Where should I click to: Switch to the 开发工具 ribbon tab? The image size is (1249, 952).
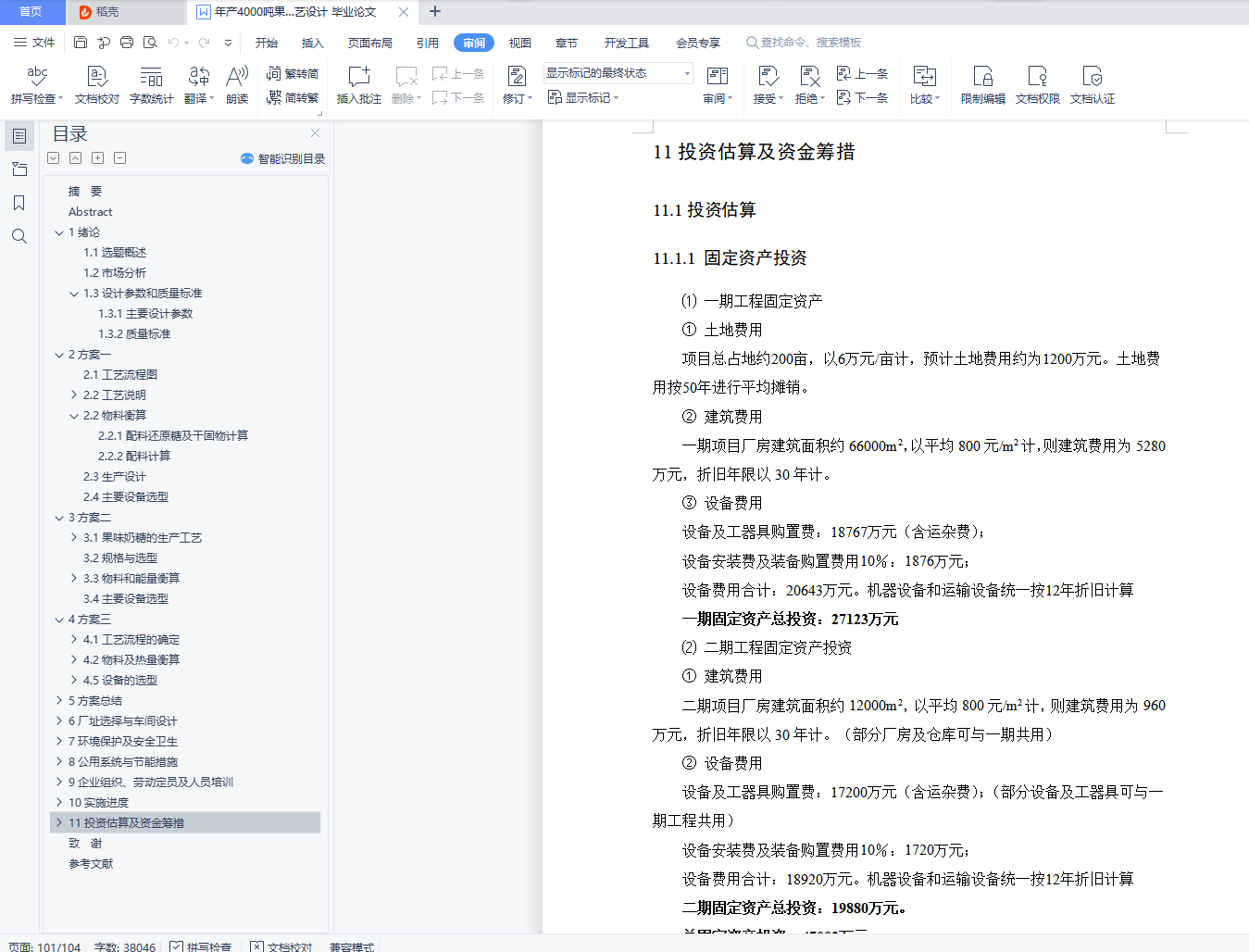(627, 43)
